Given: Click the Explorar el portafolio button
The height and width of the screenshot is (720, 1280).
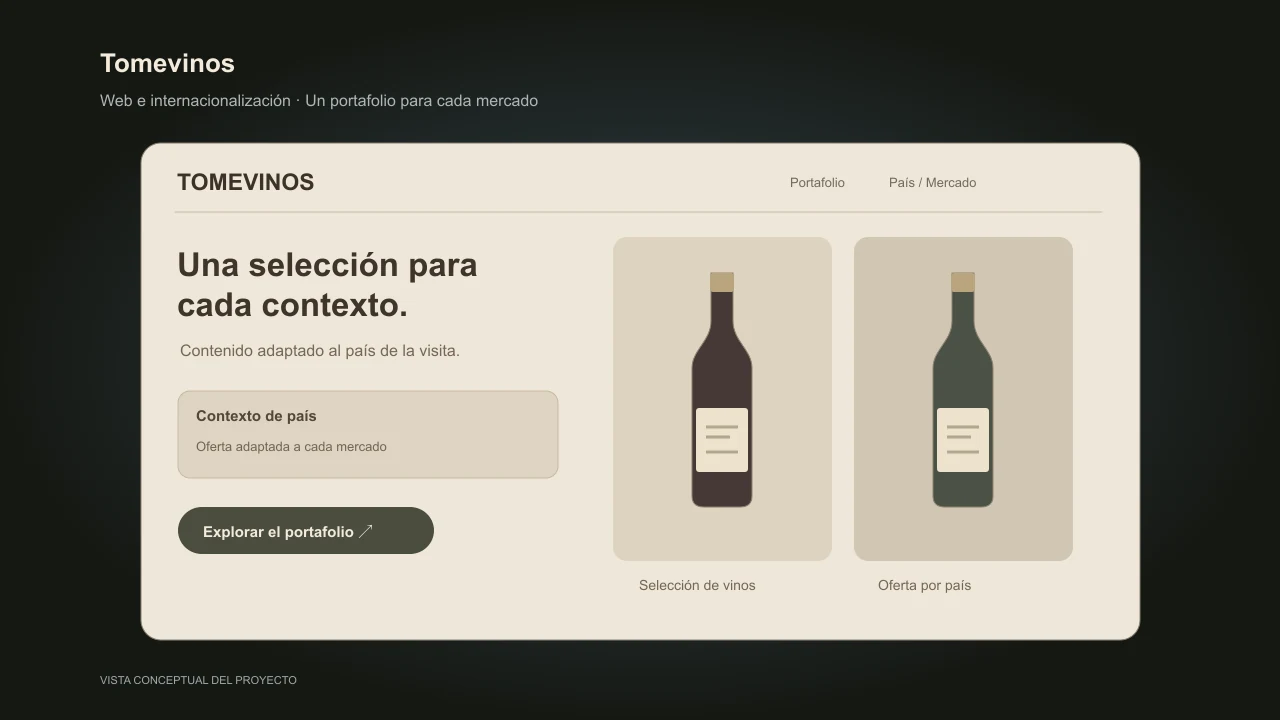Looking at the screenshot, I should tap(306, 531).
